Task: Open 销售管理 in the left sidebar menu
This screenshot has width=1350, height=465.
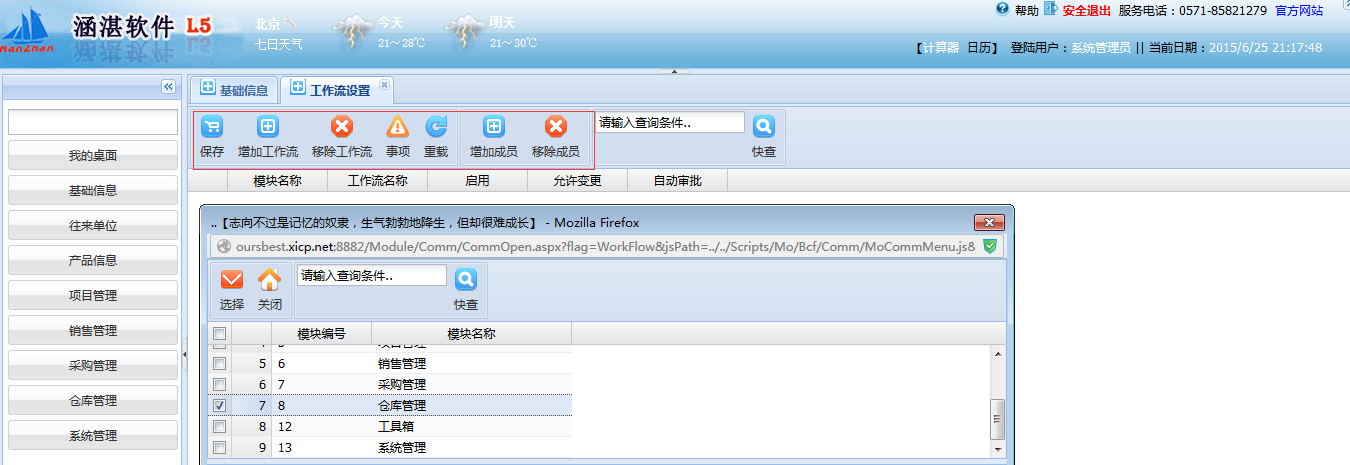Action: (93, 331)
